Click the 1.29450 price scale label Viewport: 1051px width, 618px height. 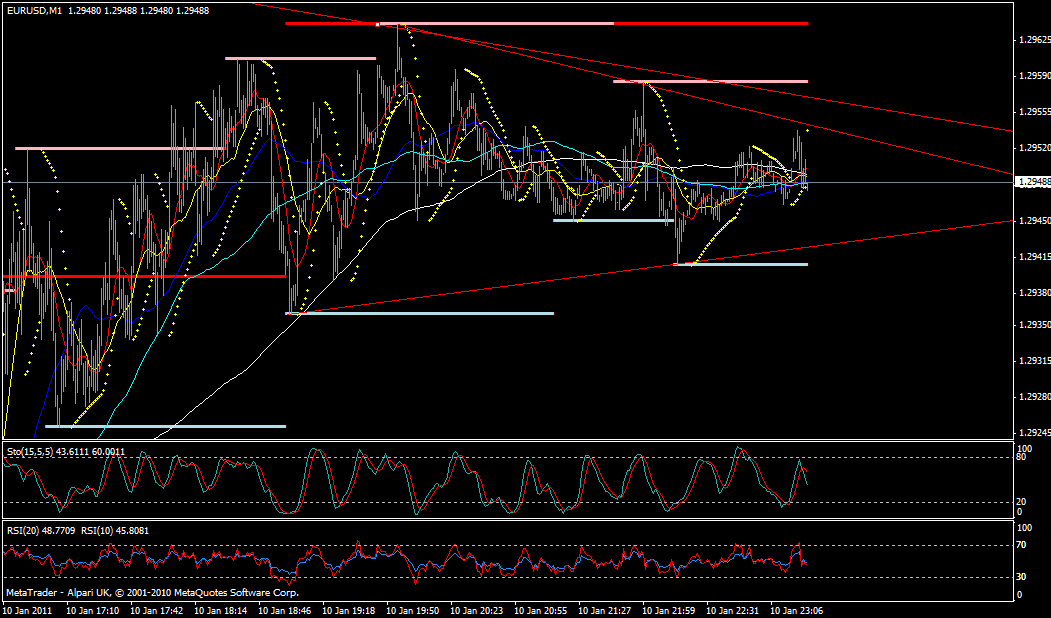click(1032, 220)
